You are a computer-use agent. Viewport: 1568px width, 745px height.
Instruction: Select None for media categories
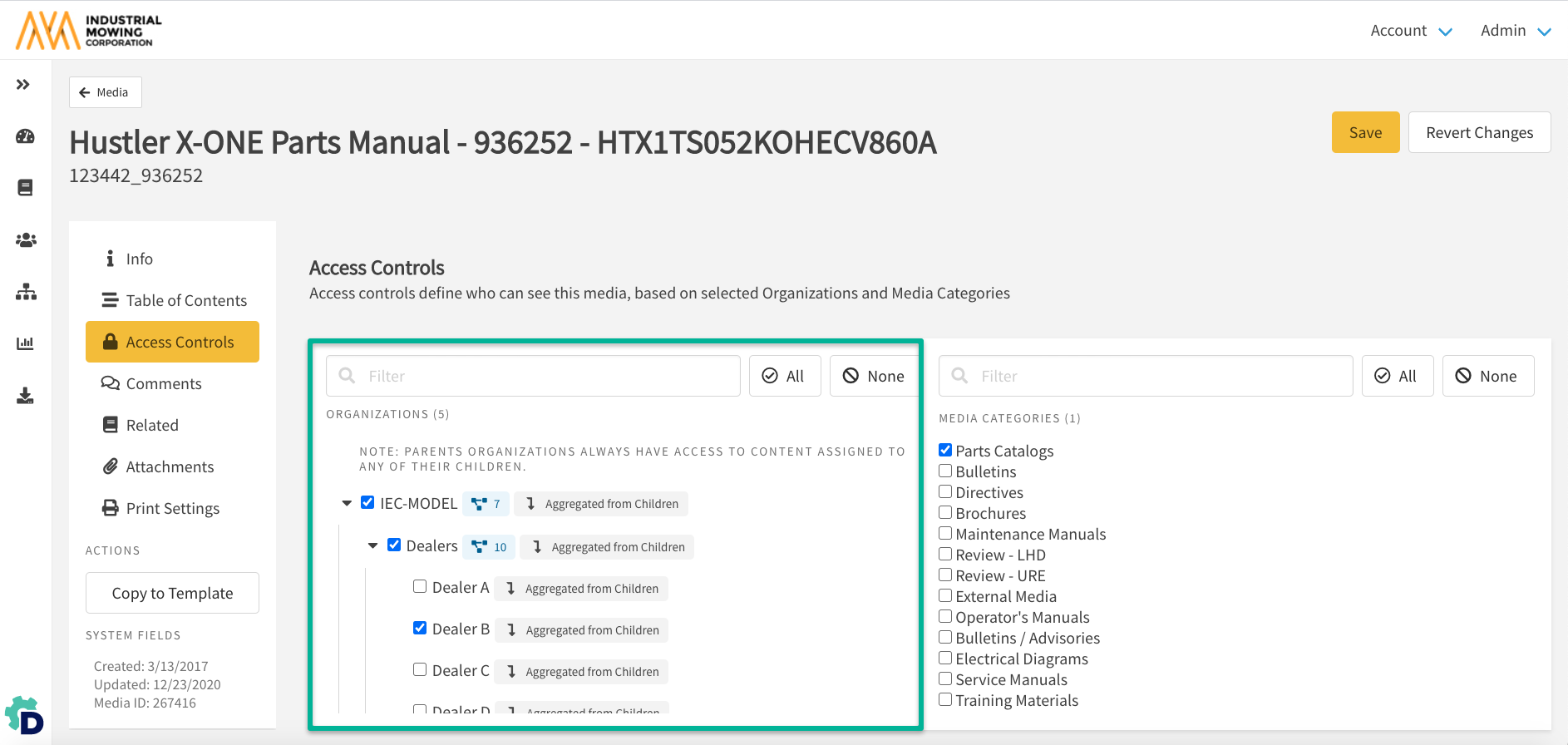coord(1487,376)
